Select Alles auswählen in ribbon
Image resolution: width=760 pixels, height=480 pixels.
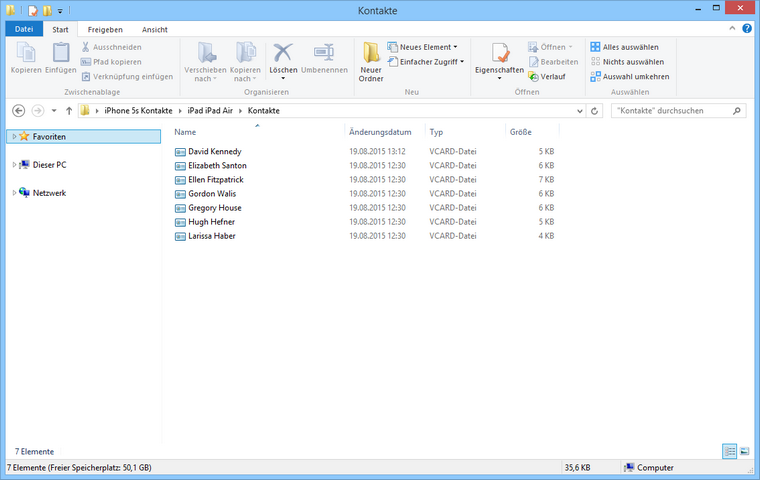click(x=630, y=47)
